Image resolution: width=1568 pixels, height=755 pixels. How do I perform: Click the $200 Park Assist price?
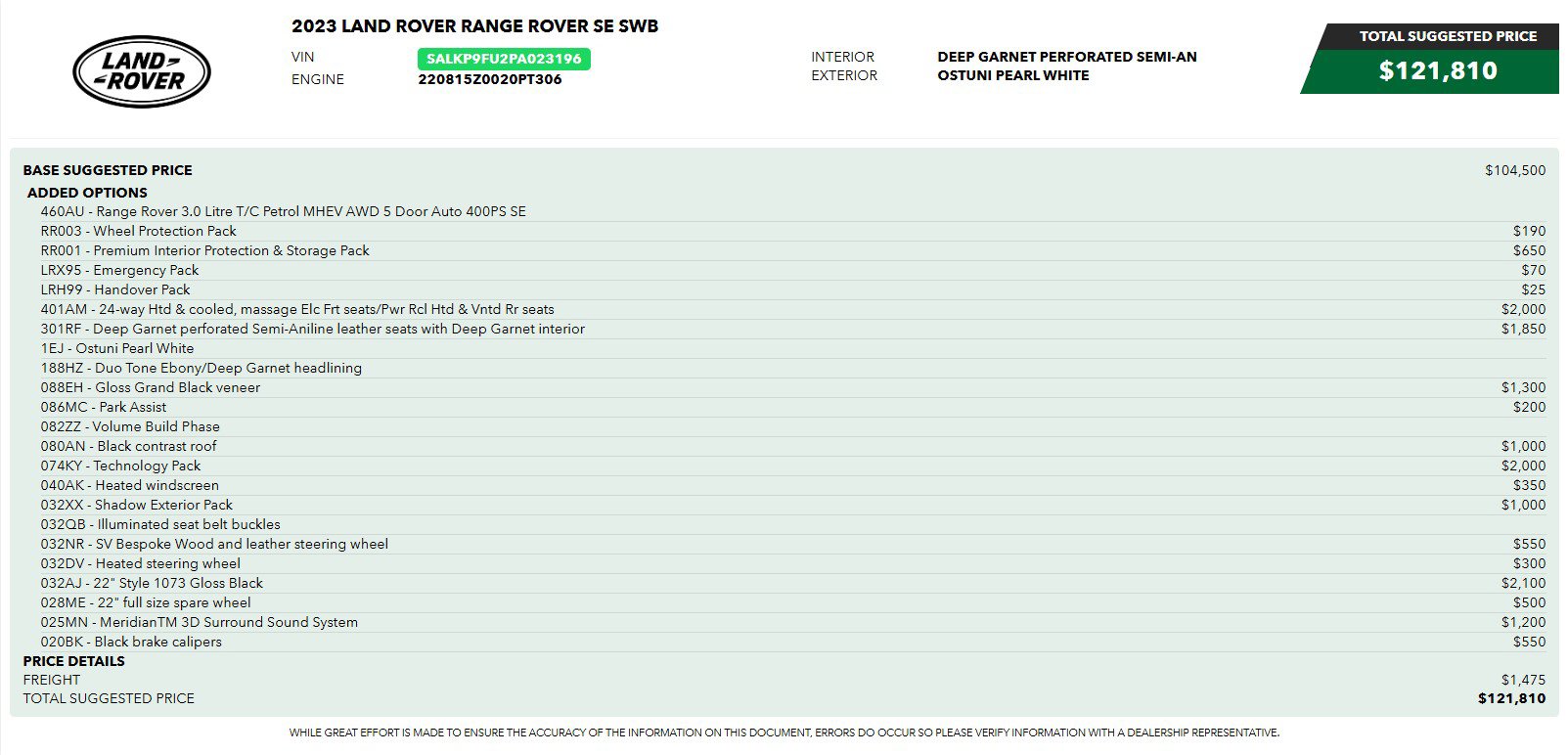pos(1529,407)
